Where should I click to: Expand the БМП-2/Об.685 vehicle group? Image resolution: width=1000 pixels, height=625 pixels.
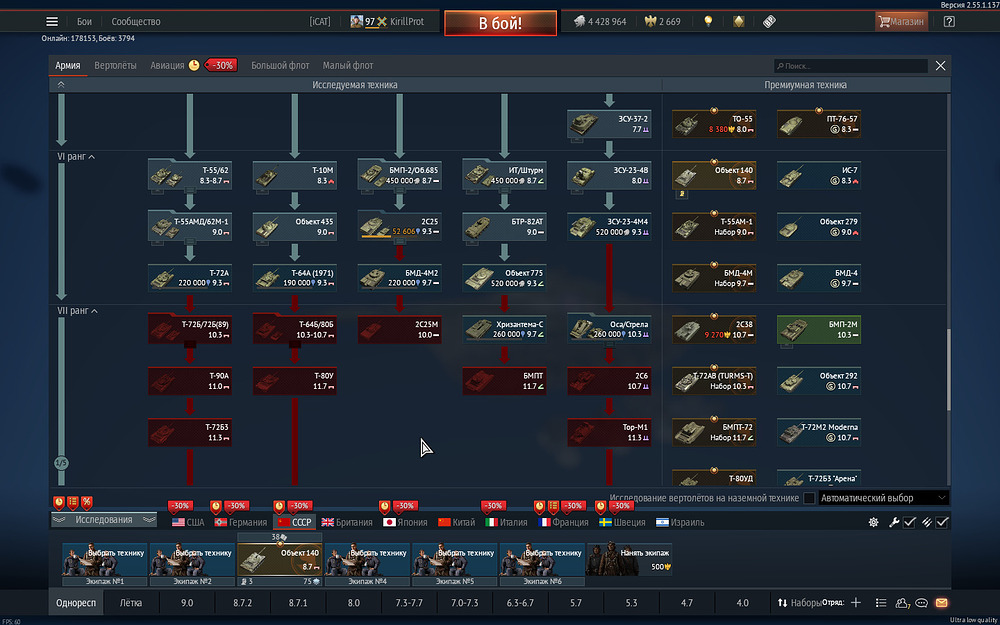(400, 190)
